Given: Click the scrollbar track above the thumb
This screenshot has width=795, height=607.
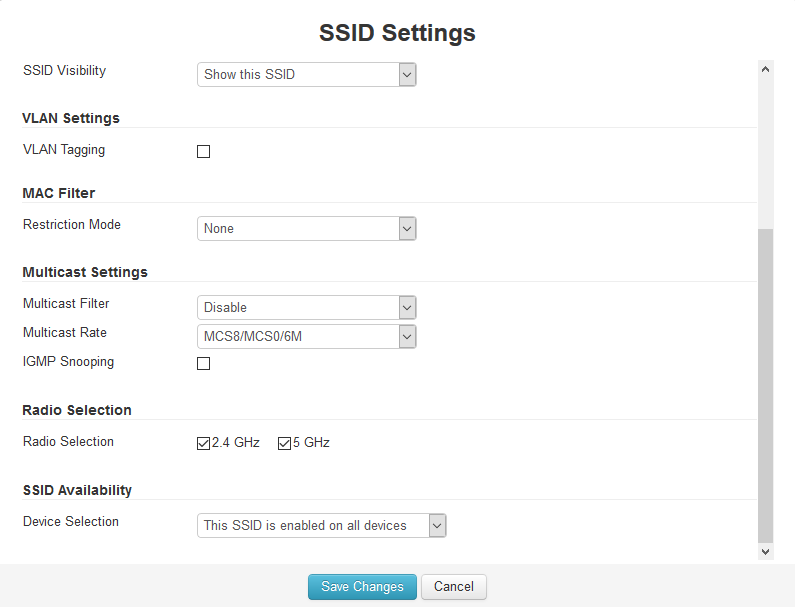Looking at the screenshot, I should pyautogui.click(x=766, y=153).
